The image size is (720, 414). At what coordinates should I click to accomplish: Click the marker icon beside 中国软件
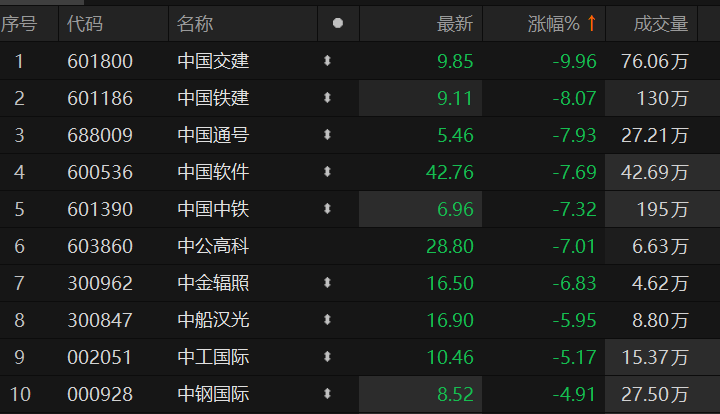(x=327, y=172)
